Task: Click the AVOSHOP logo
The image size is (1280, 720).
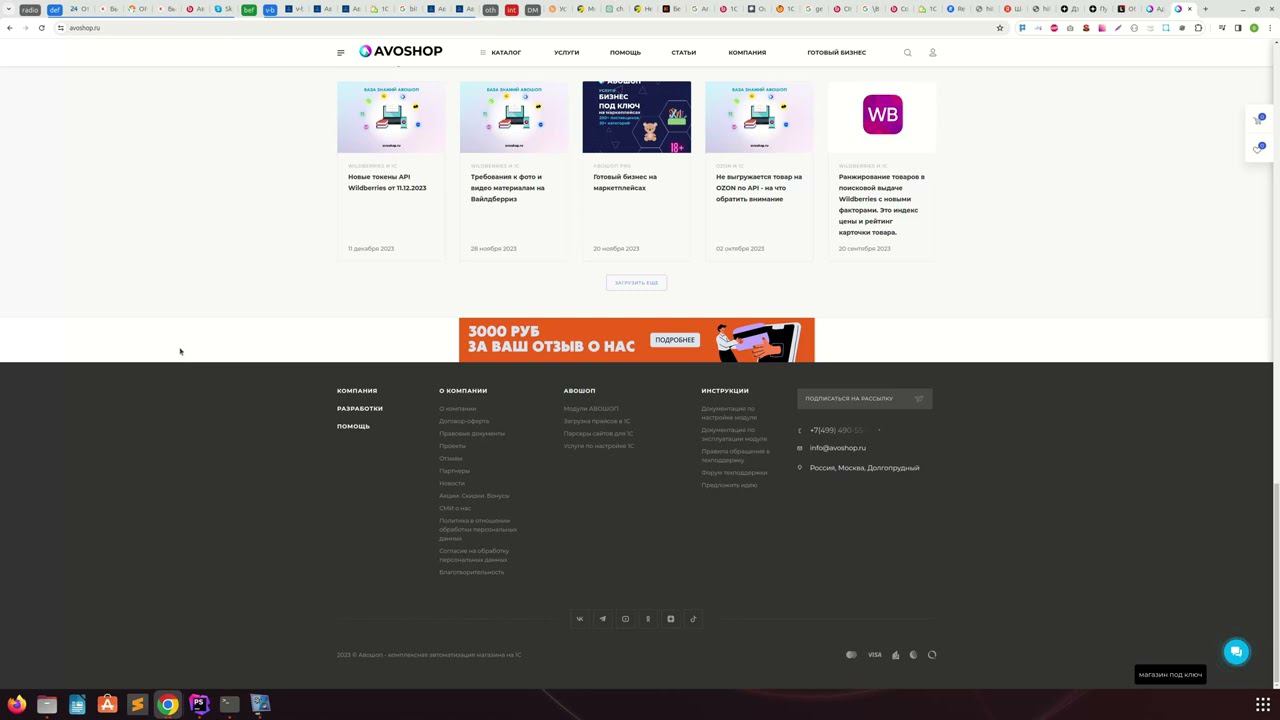Action: [401, 51]
